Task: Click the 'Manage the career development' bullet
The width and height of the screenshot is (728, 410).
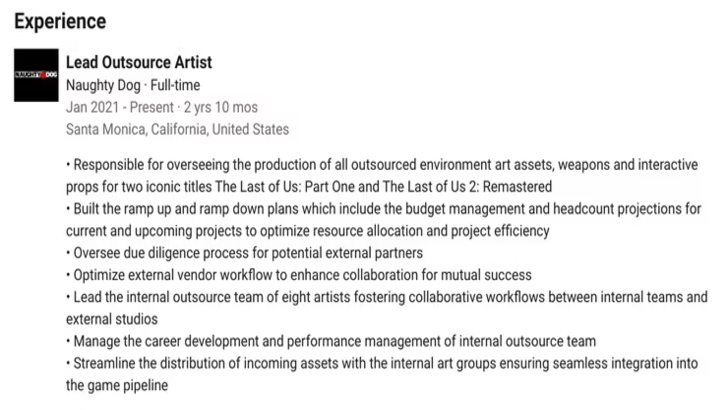Action: pyautogui.click(x=331, y=341)
